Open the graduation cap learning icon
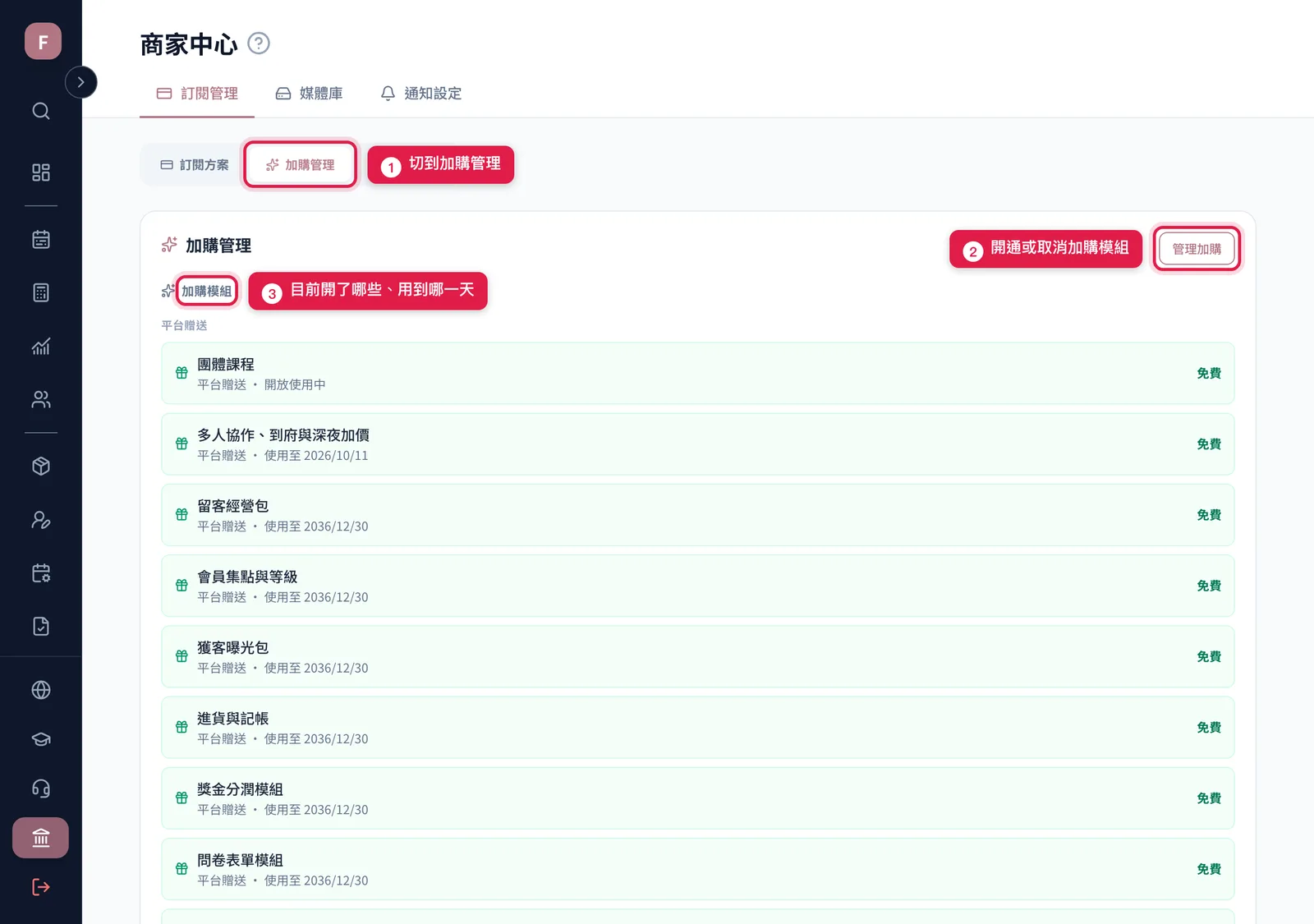 [x=41, y=739]
